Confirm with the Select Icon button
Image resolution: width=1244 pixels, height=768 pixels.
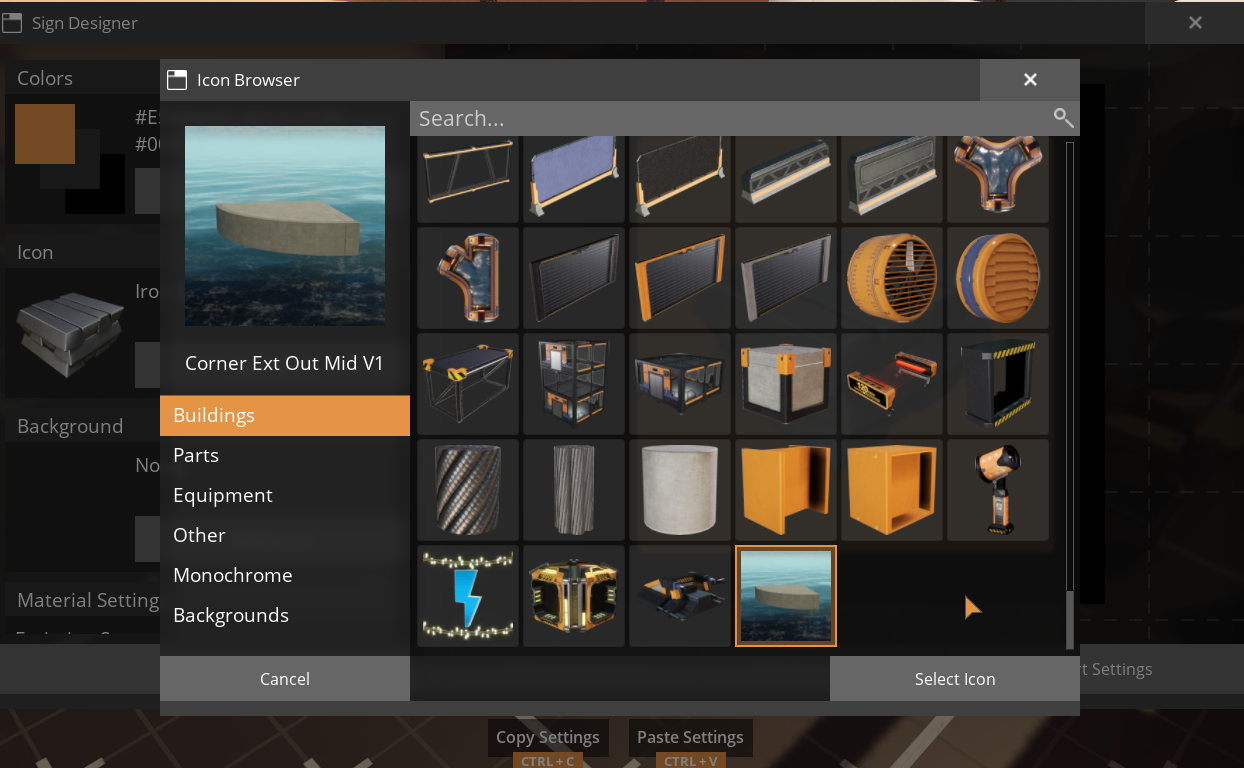coord(955,679)
